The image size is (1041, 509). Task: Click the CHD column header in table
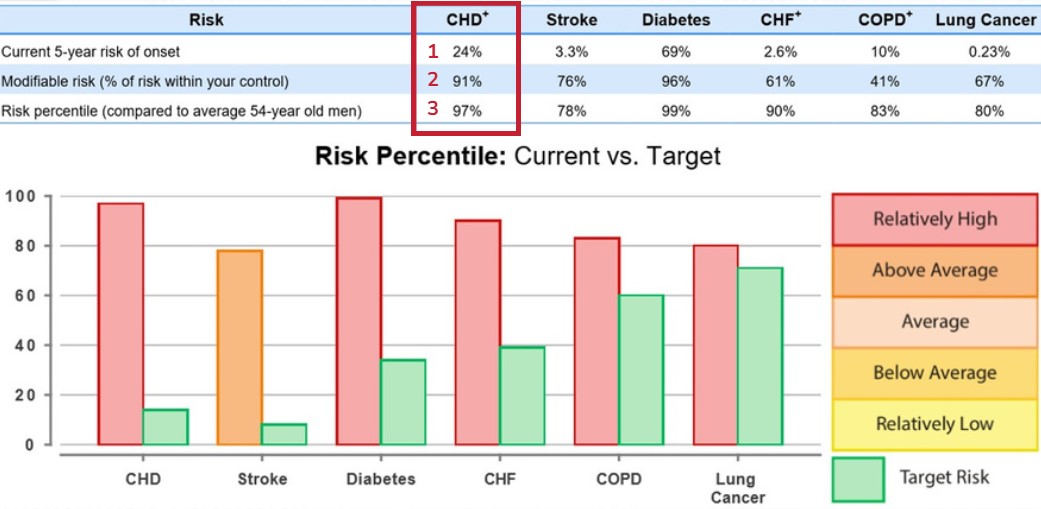coord(466,19)
